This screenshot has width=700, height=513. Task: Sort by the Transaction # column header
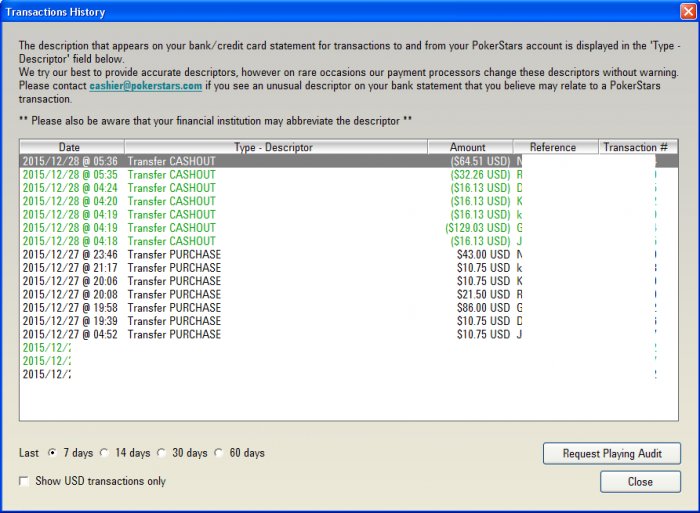(x=638, y=147)
